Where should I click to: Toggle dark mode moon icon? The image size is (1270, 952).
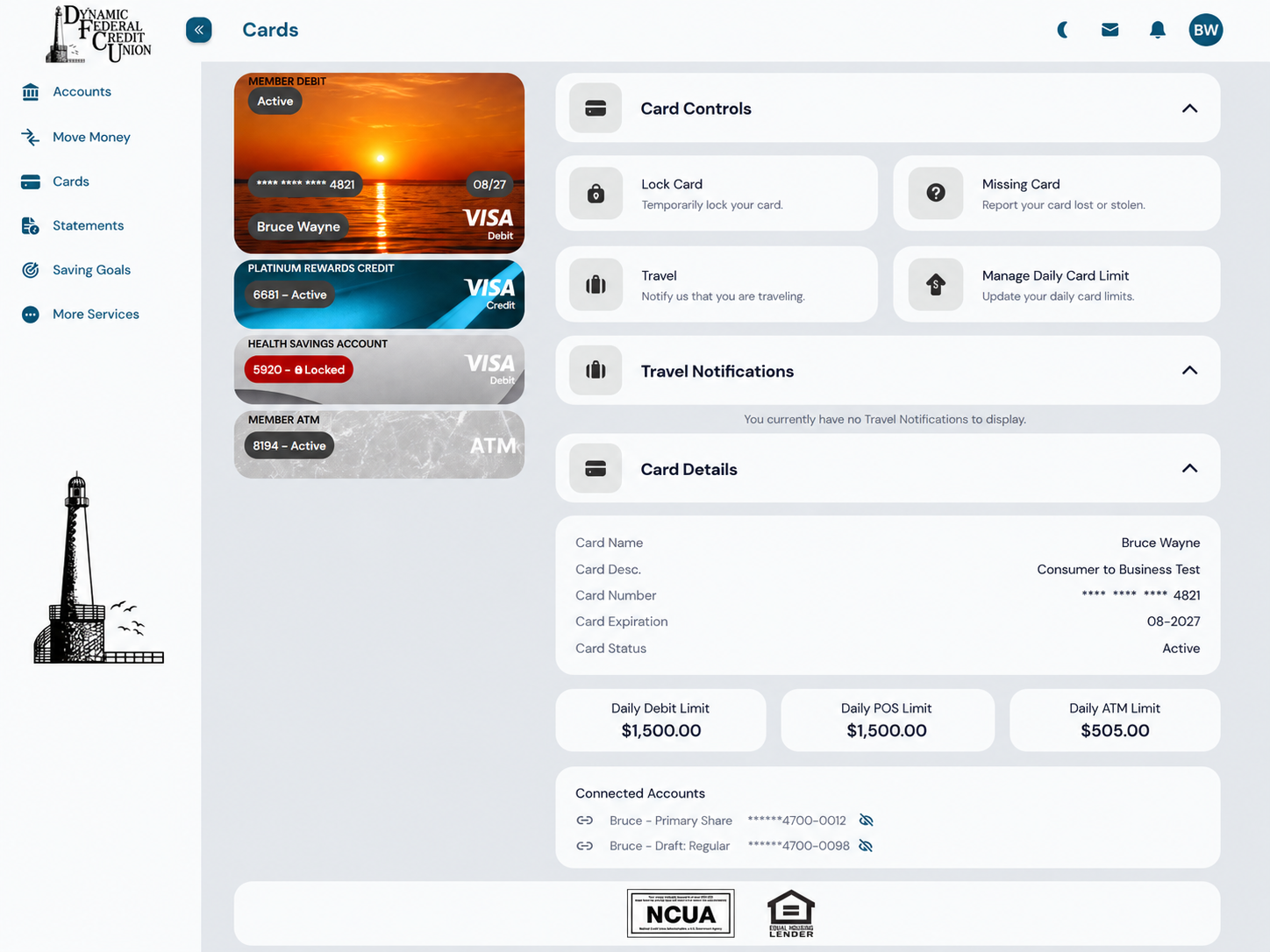tap(1062, 30)
